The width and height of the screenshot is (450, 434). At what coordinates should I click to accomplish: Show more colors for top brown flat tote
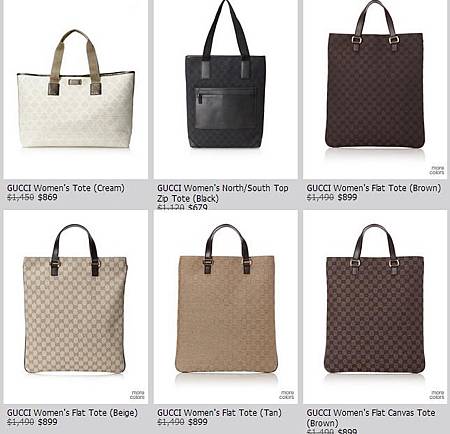click(436, 170)
